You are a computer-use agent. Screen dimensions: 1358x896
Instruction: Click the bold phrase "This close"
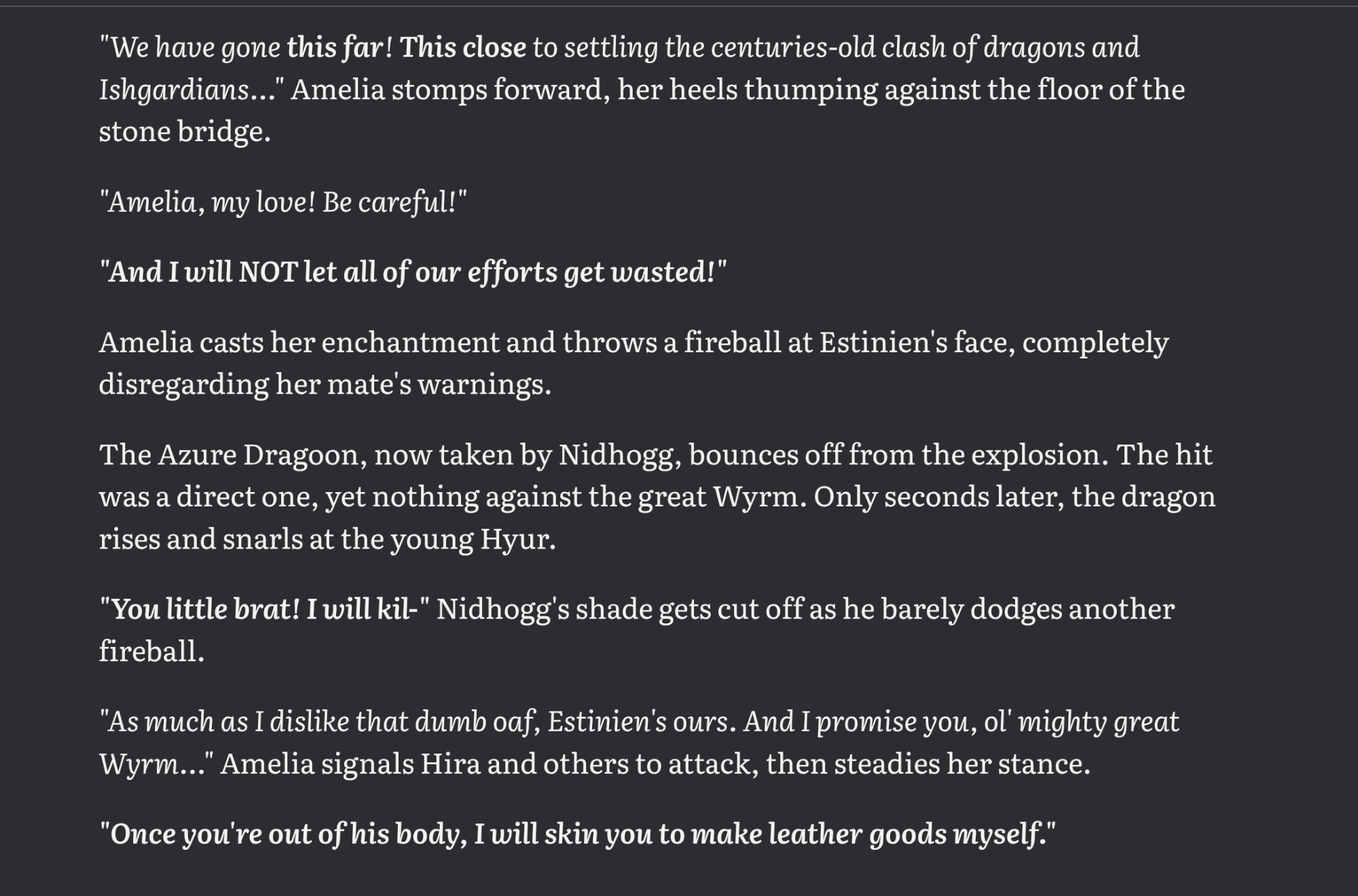pyautogui.click(x=462, y=48)
